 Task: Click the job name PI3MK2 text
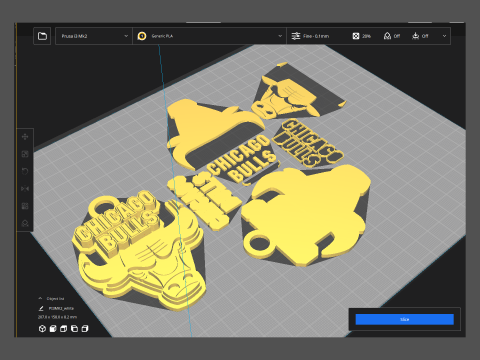(61, 308)
